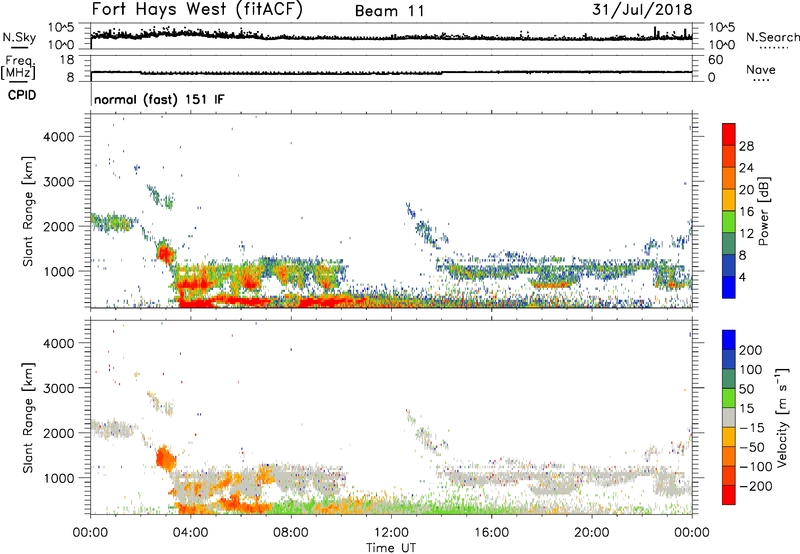Click the left '10^5' noise axis label
This screenshot has height=554, width=800.
click(x=61, y=28)
